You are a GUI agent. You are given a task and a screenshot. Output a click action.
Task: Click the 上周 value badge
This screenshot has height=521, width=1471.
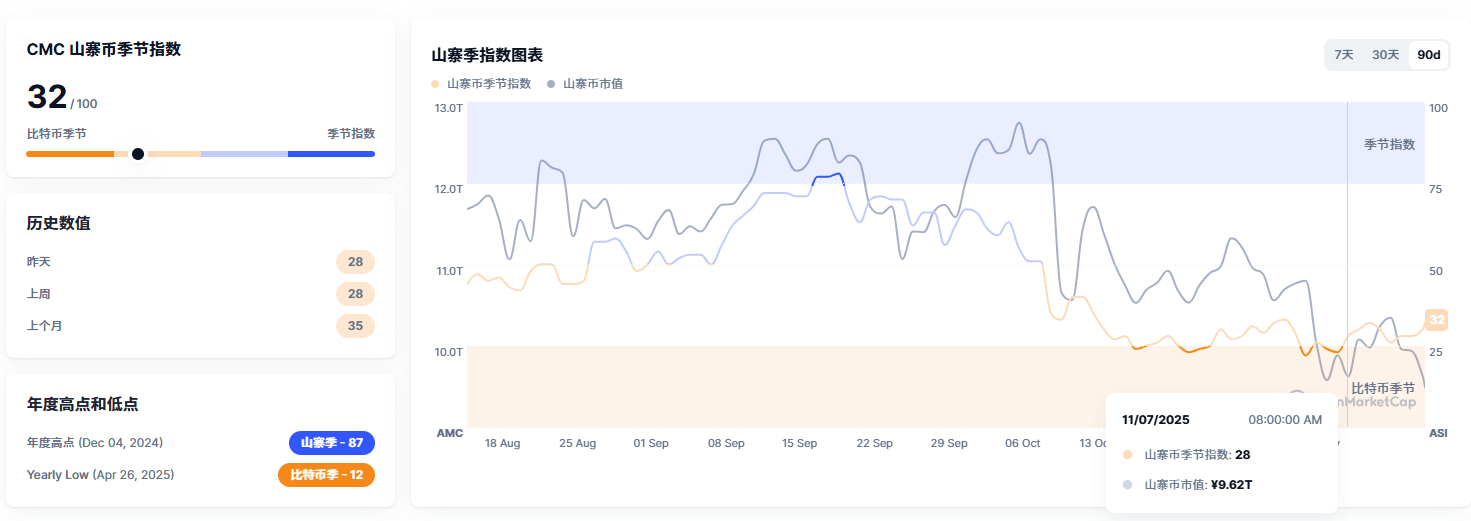tap(355, 294)
